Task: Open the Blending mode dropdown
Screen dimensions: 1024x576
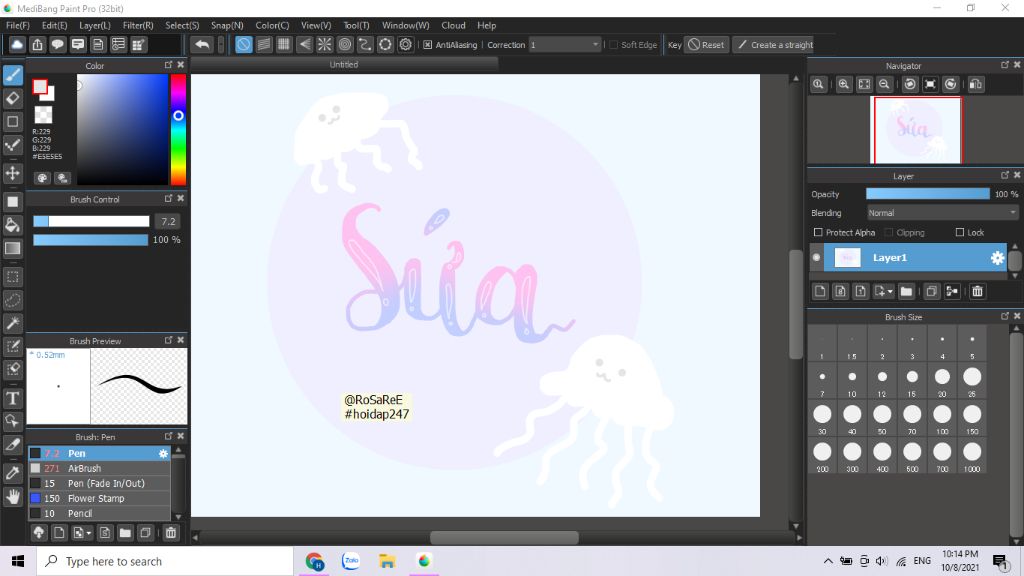Action: pyautogui.click(x=942, y=213)
